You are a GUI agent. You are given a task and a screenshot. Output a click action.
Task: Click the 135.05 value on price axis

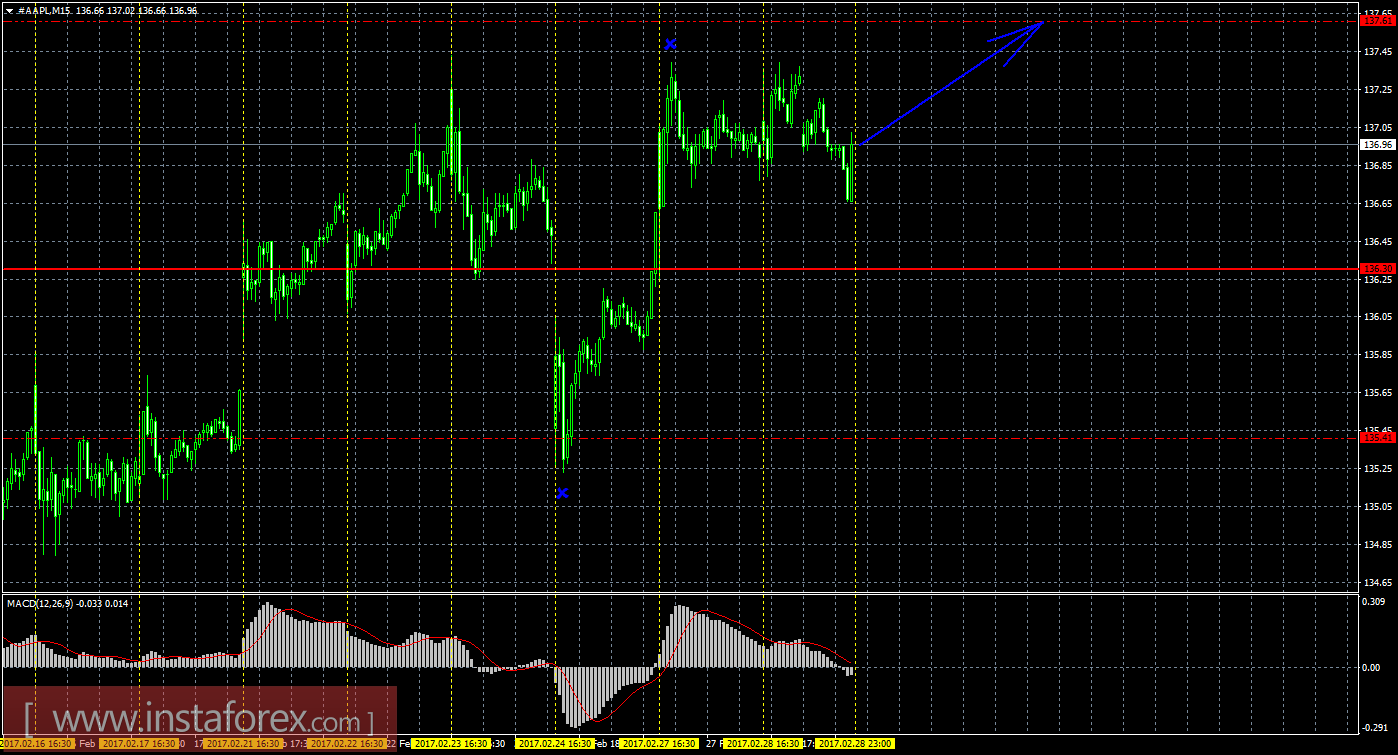pyautogui.click(x=1377, y=507)
